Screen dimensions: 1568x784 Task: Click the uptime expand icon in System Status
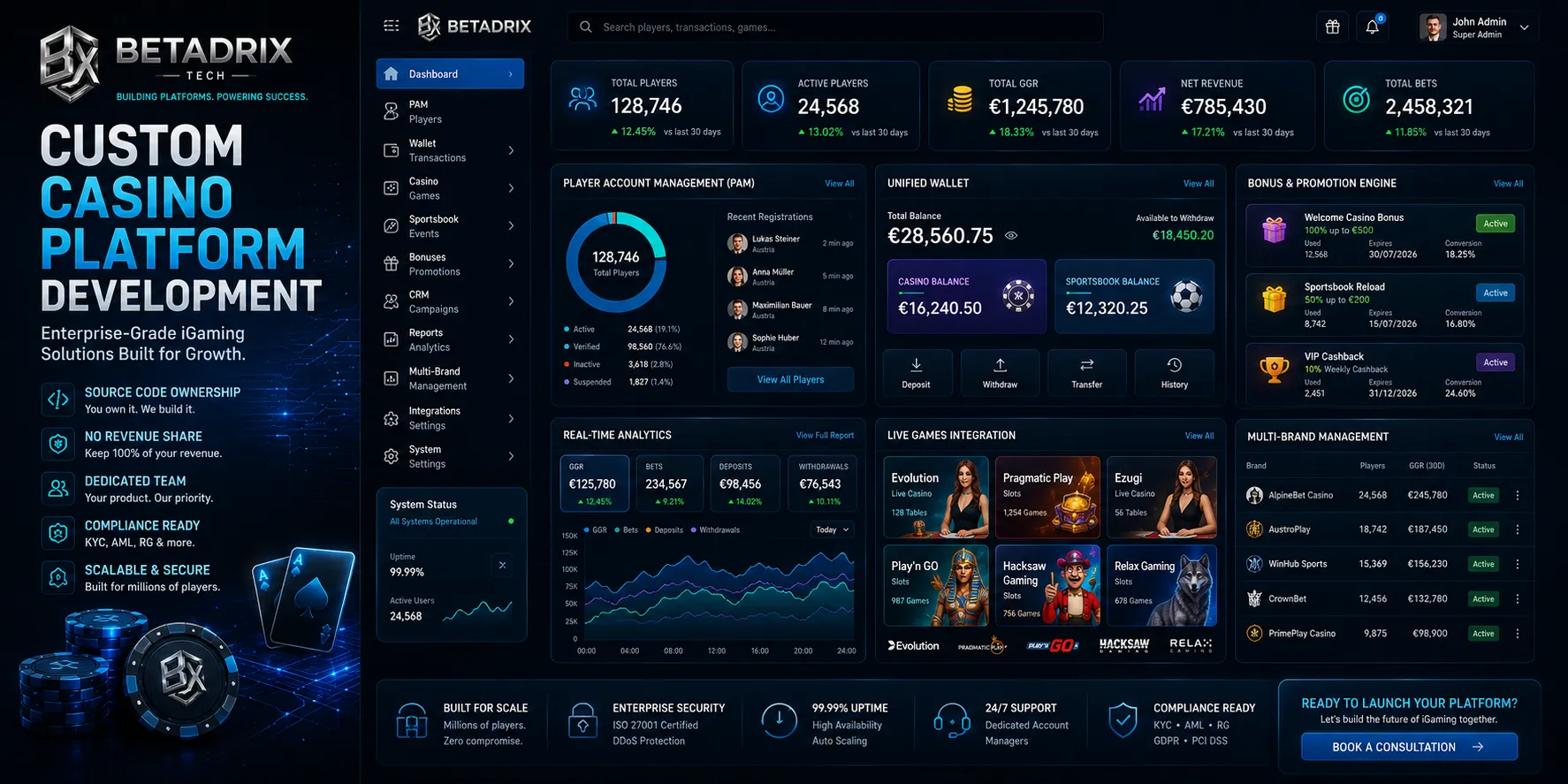pyautogui.click(x=502, y=565)
